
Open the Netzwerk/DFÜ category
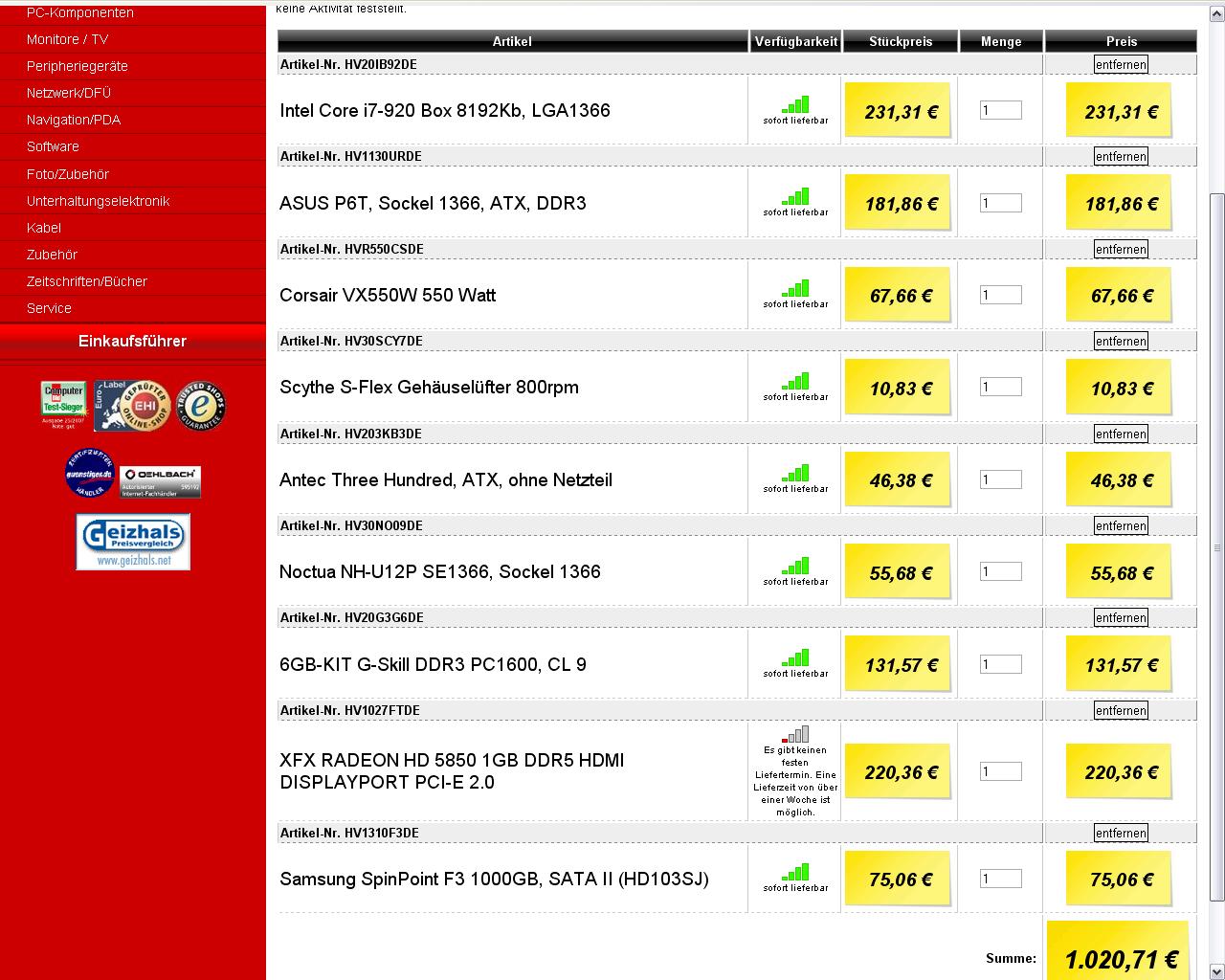pos(69,93)
